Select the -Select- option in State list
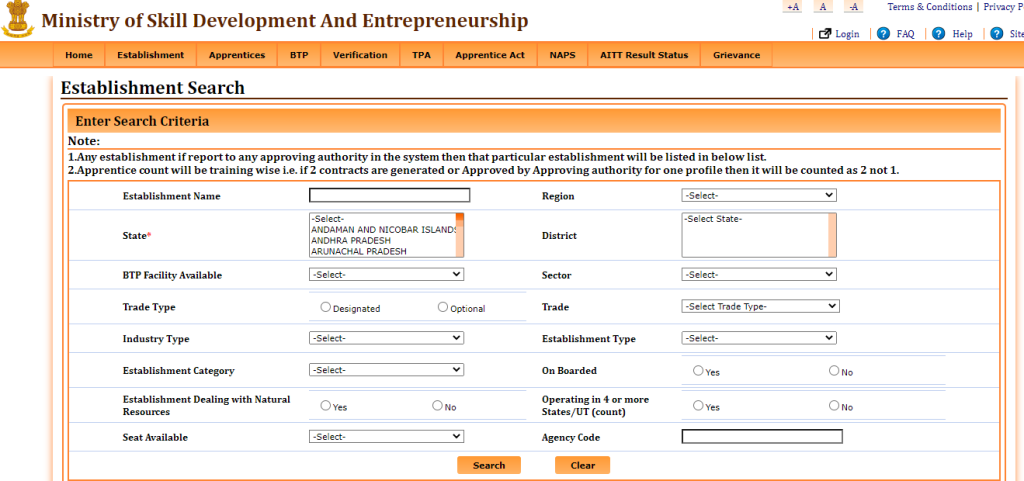Screen dimensions: 1024x481 (x=383, y=219)
